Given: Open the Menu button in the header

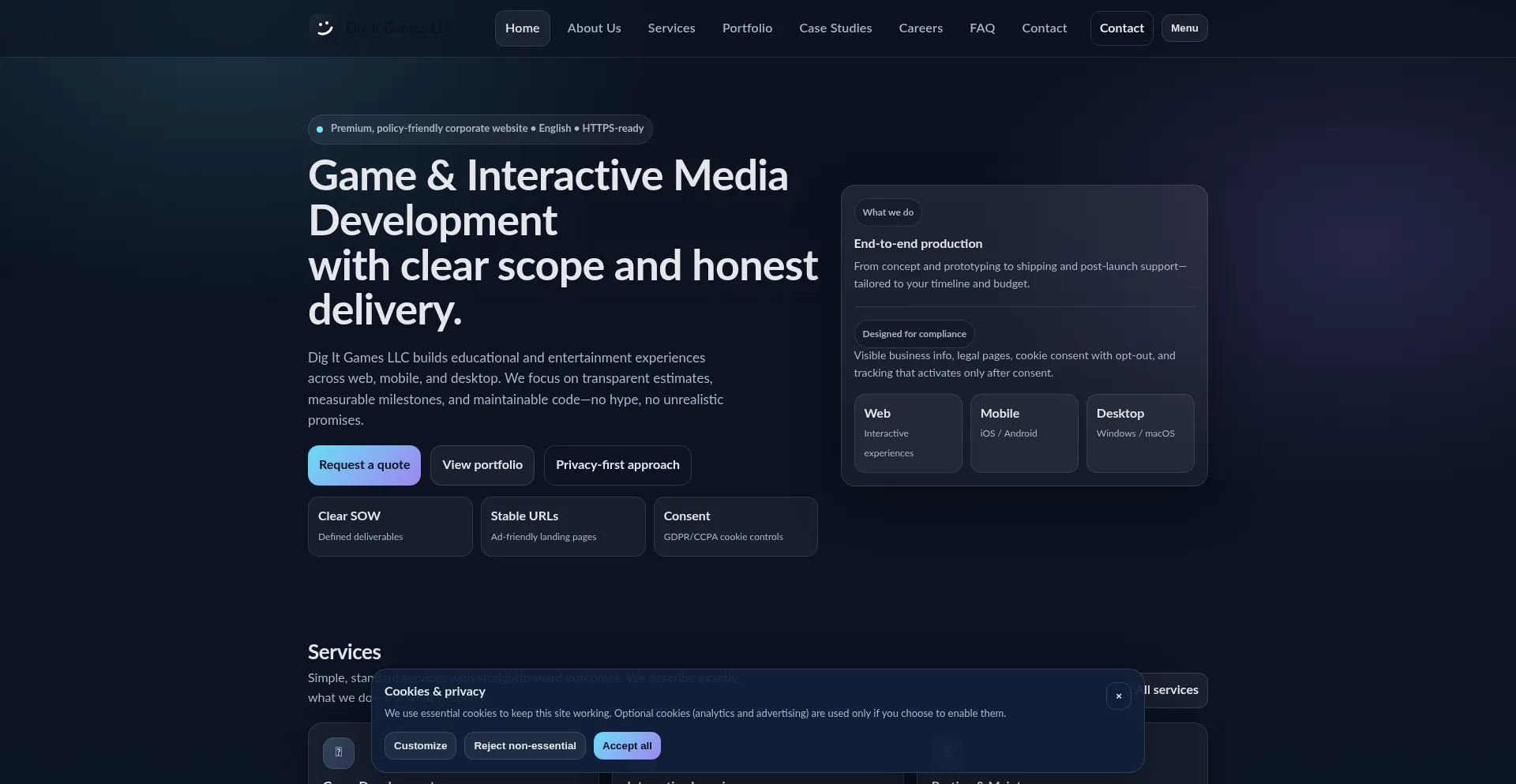Looking at the screenshot, I should (x=1184, y=28).
